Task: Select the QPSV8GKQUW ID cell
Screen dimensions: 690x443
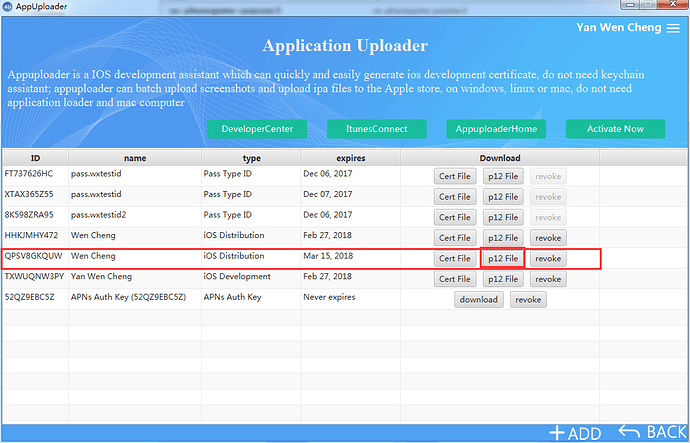Action: click(x=35, y=256)
